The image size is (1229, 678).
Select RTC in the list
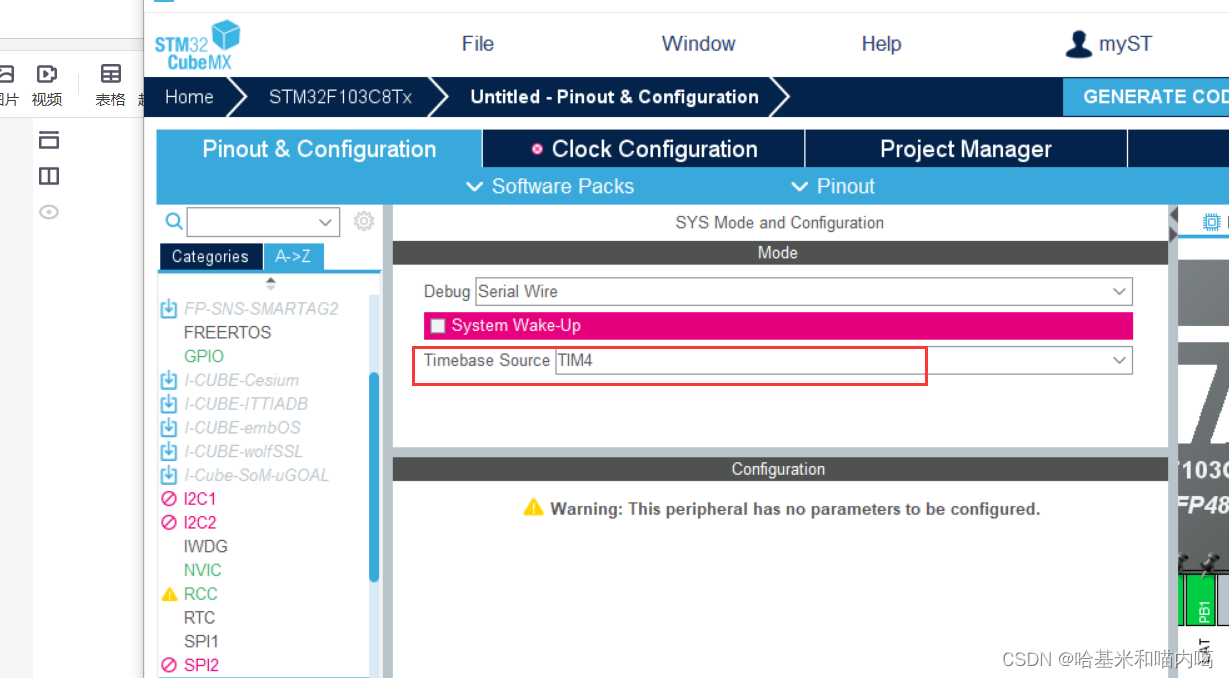199,618
